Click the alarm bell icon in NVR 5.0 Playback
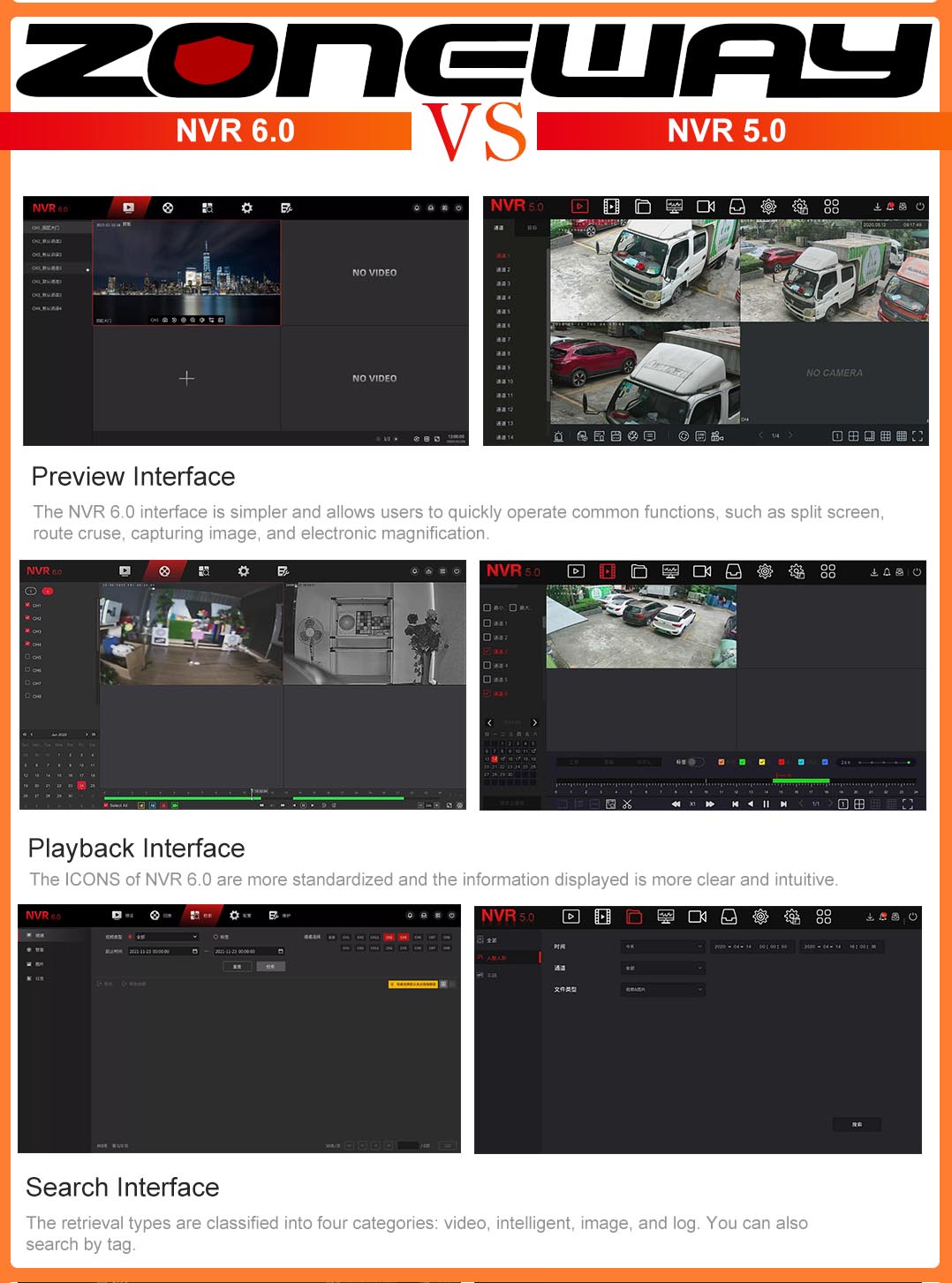952x1283 pixels. click(x=887, y=571)
